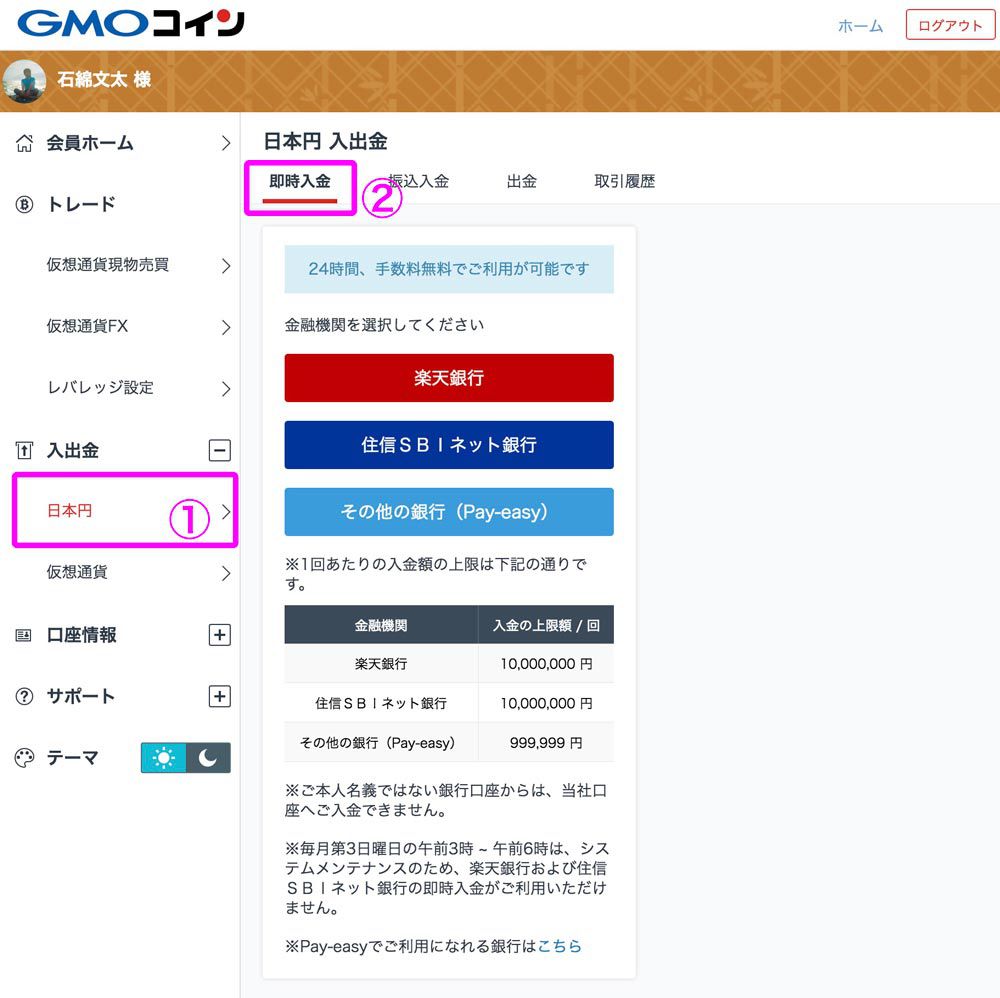This screenshot has height=998, width=1000.
Task: Click the ログアウト button
Action: (950, 26)
